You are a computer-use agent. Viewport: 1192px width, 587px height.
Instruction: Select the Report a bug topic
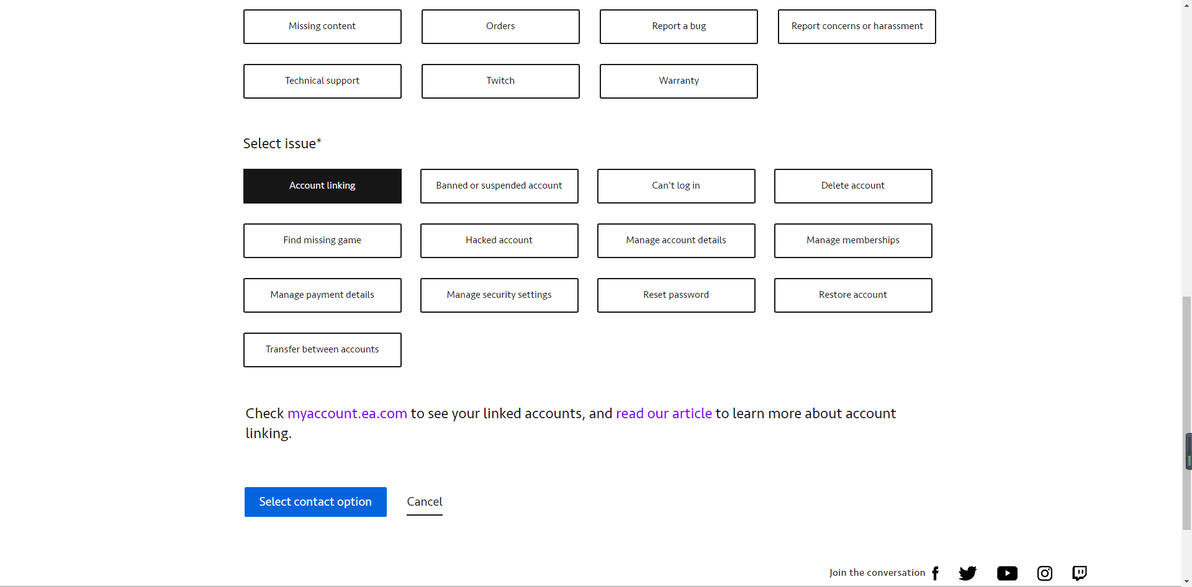point(678,27)
